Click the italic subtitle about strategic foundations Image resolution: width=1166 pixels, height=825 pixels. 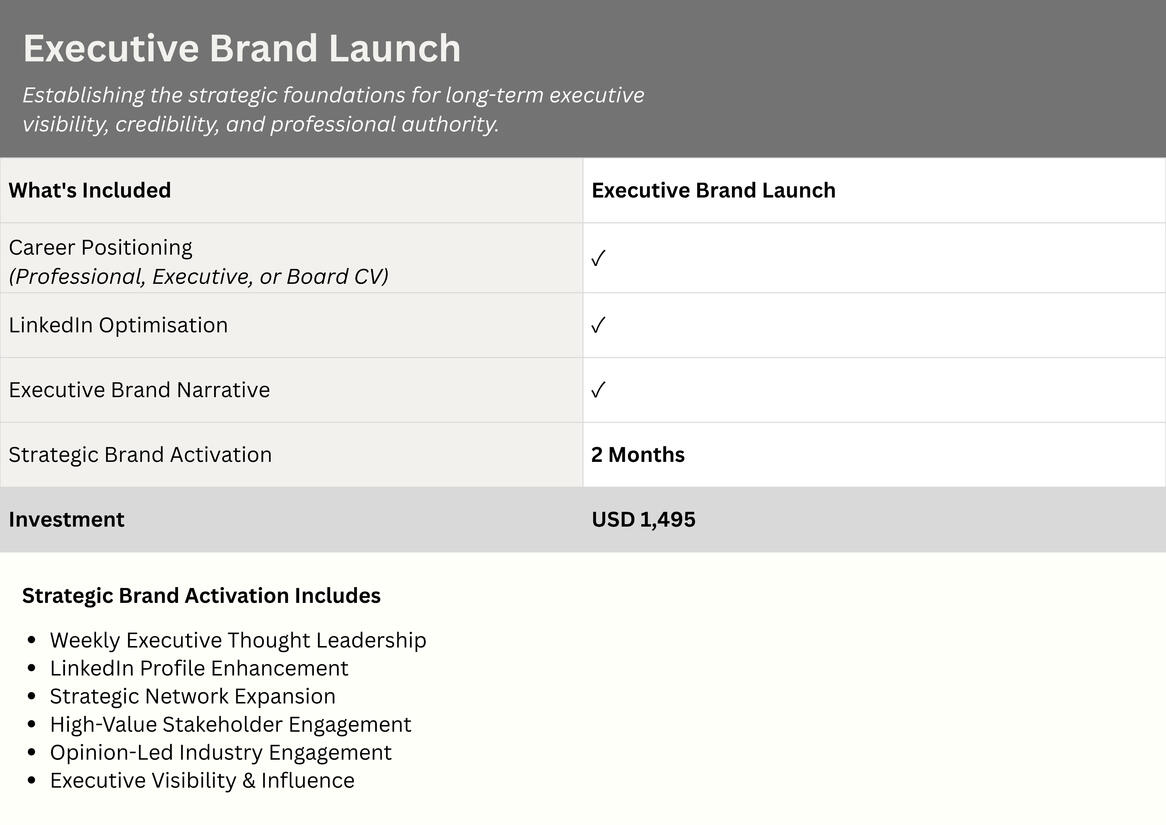point(333,109)
